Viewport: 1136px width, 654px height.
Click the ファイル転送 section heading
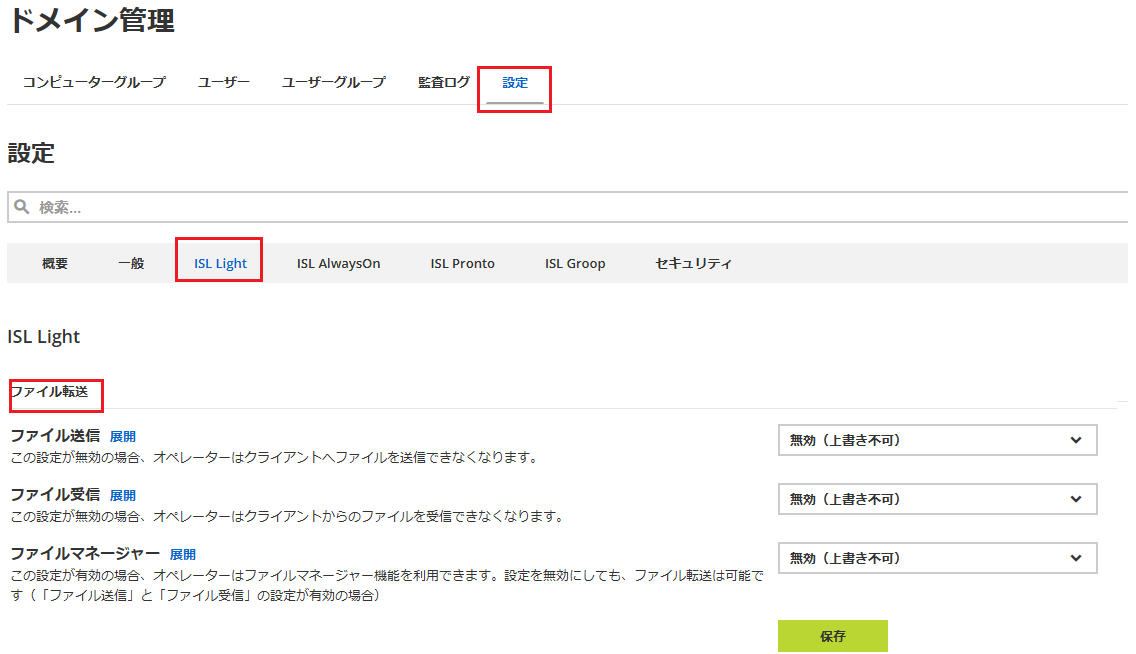coord(49,392)
